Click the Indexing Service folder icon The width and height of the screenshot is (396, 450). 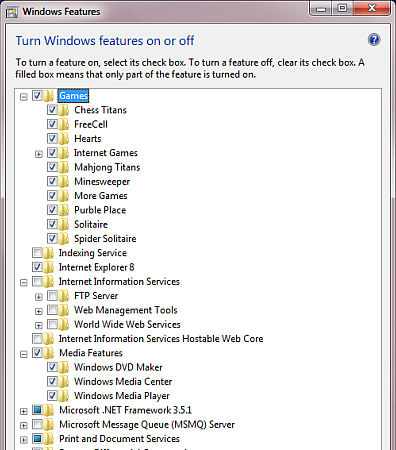[49, 253]
